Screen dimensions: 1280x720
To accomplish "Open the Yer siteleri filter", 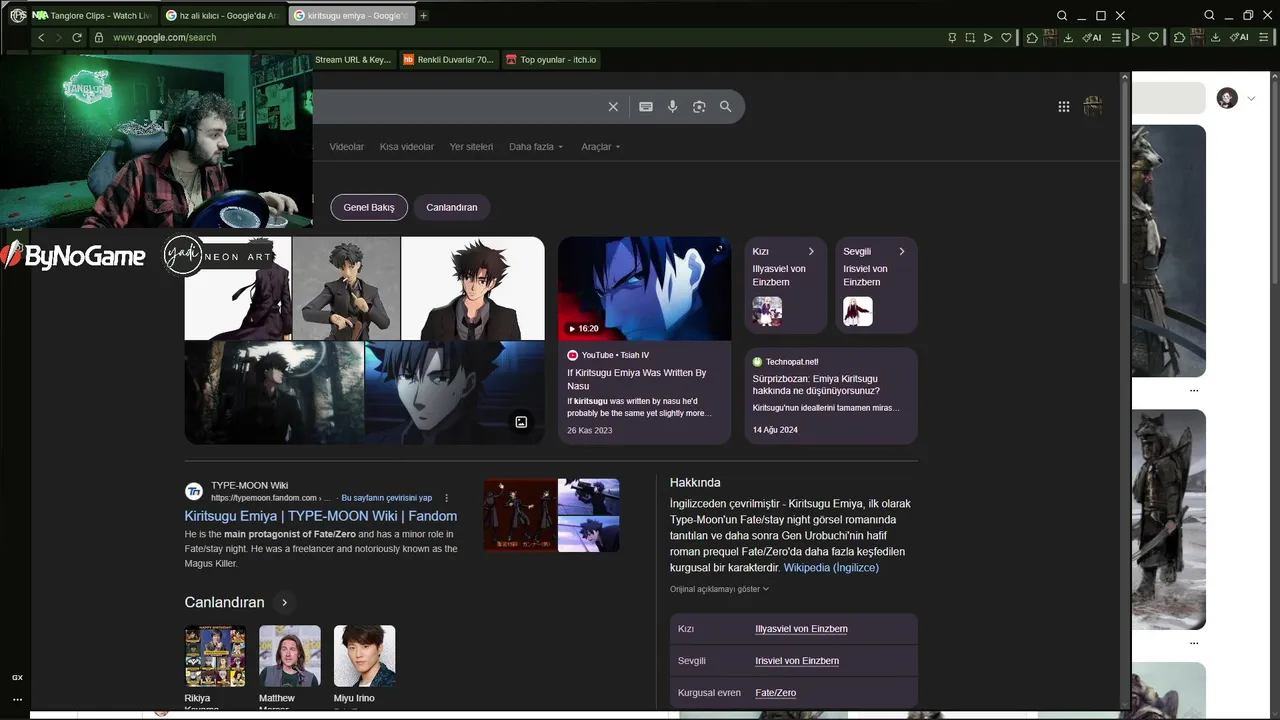I will coord(471,147).
